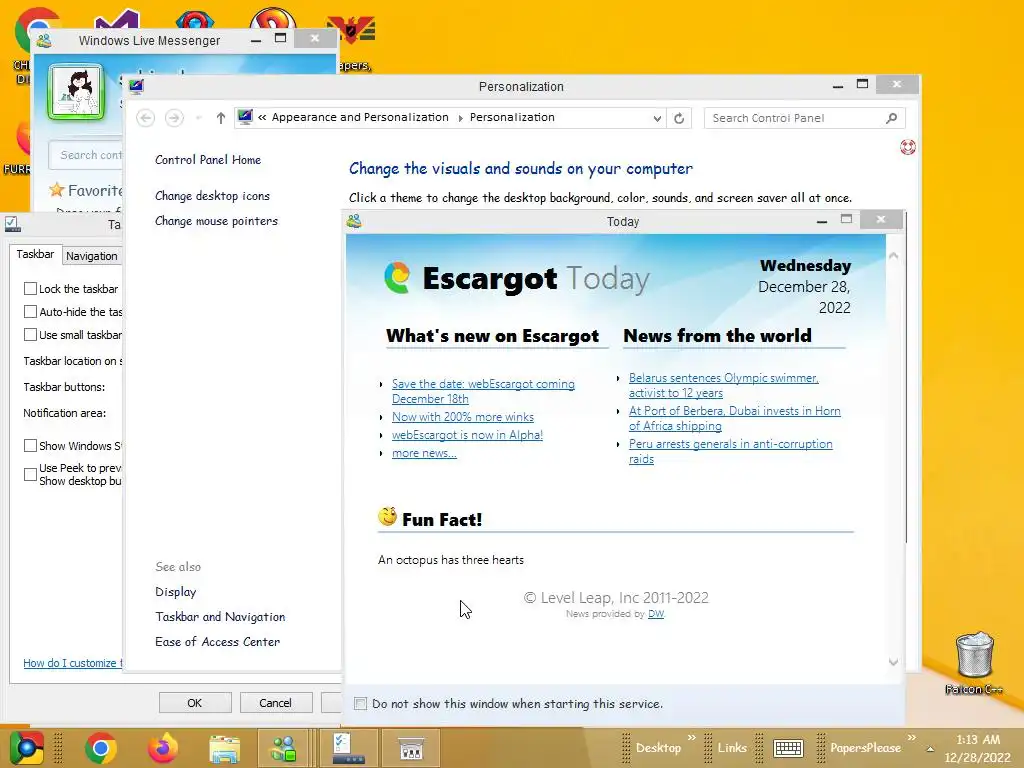This screenshot has width=1024, height=768.
Task: Click the Messenger profile avatar picture
Action: click(x=76, y=92)
